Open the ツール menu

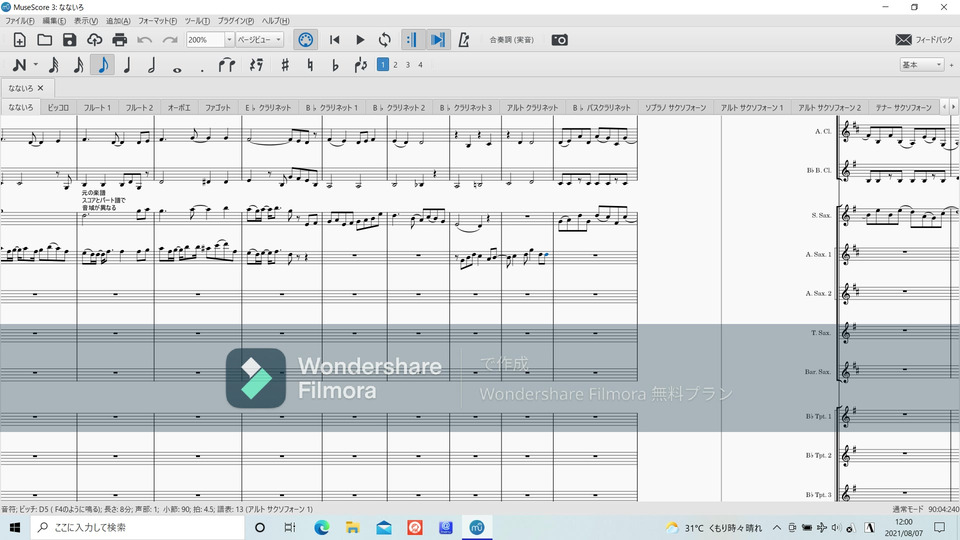pyautogui.click(x=197, y=21)
